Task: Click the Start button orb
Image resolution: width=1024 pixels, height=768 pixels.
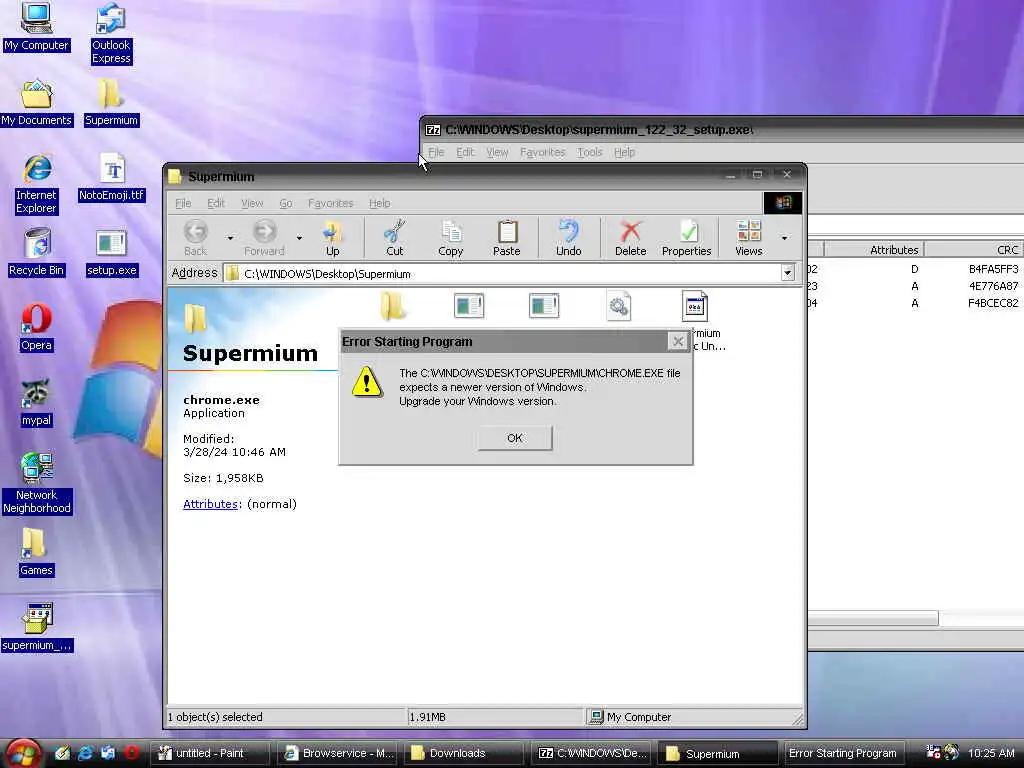Action: (x=22, y=753)
